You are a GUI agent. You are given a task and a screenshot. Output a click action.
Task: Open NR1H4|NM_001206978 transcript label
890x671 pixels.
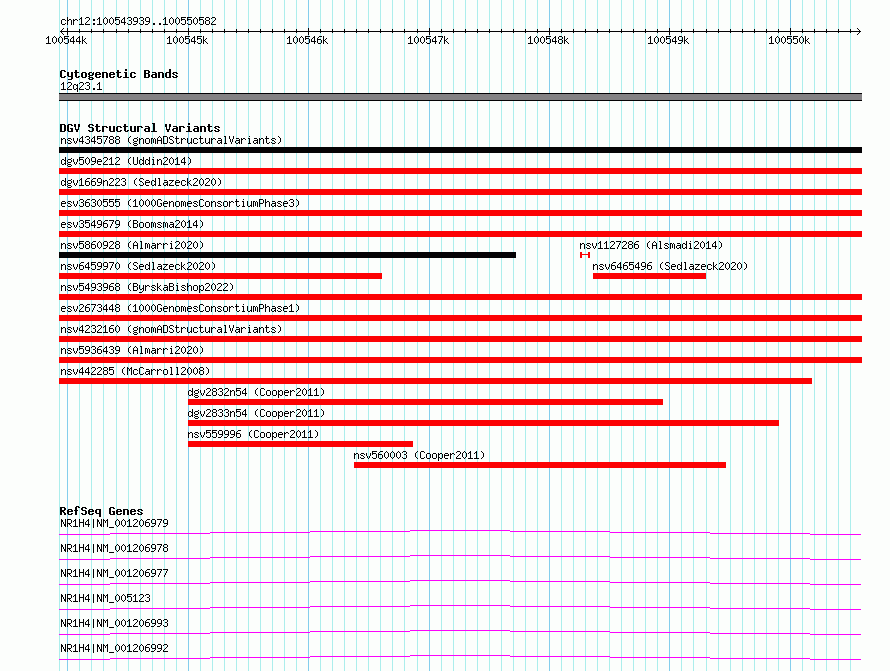[x=114, y=548]
